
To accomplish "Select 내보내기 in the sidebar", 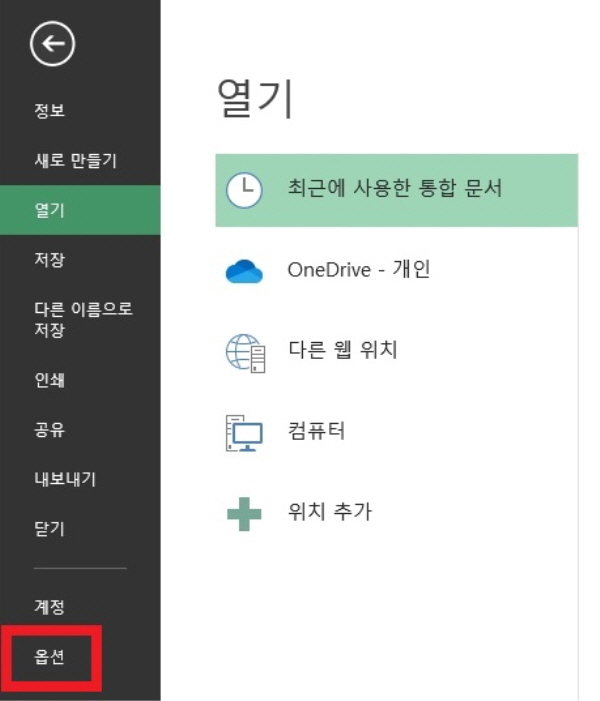I will click(x=65, y=479).
